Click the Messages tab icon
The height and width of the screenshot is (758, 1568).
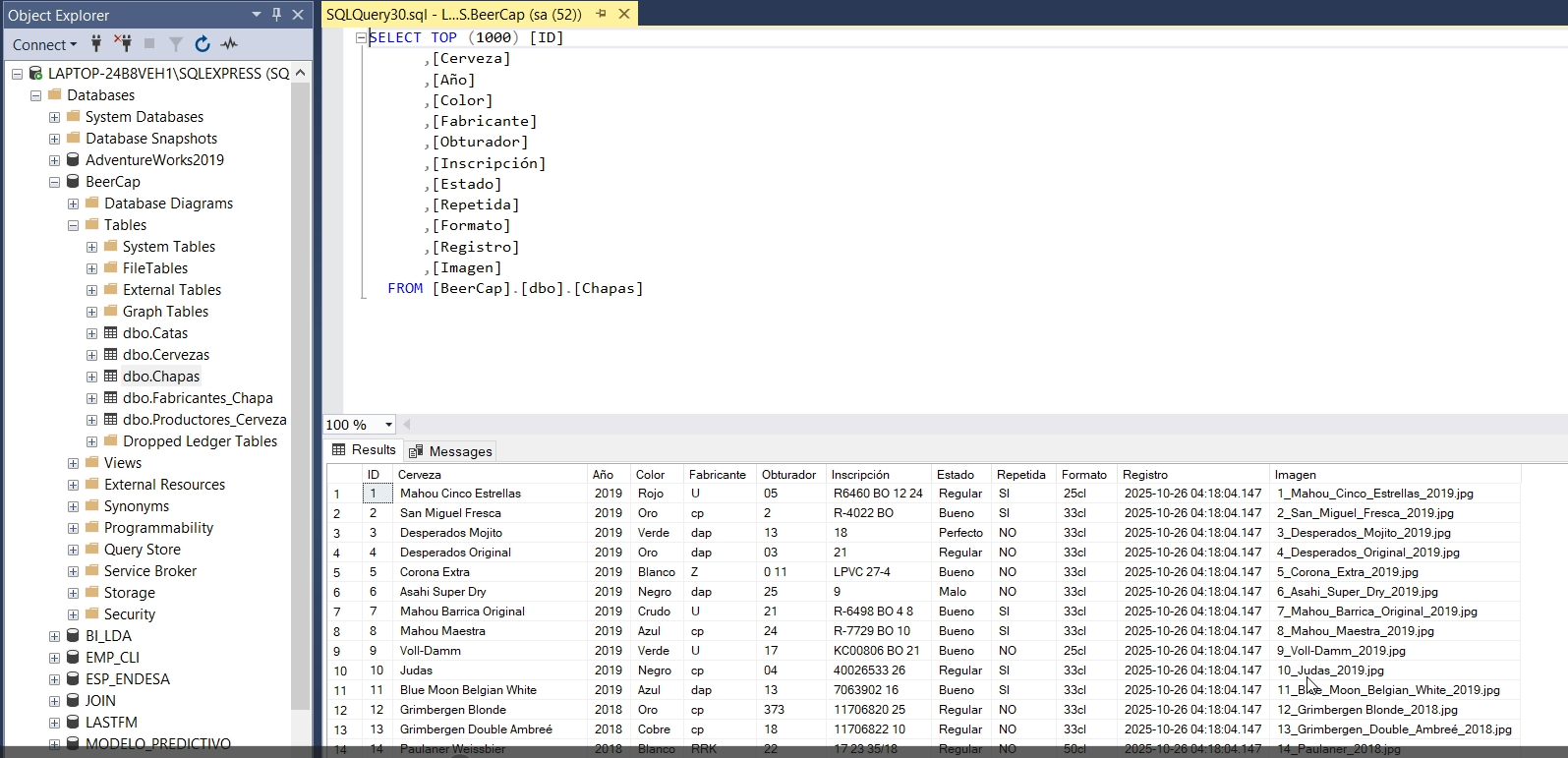click(416, 451)
